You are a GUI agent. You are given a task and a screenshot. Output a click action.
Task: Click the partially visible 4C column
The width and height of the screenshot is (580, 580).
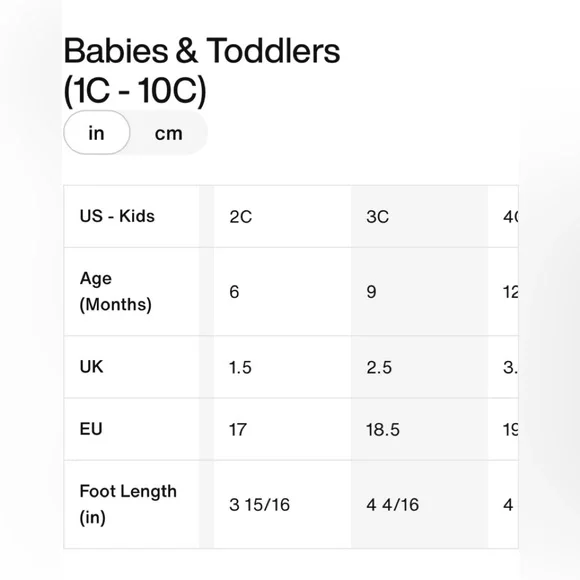503,216
